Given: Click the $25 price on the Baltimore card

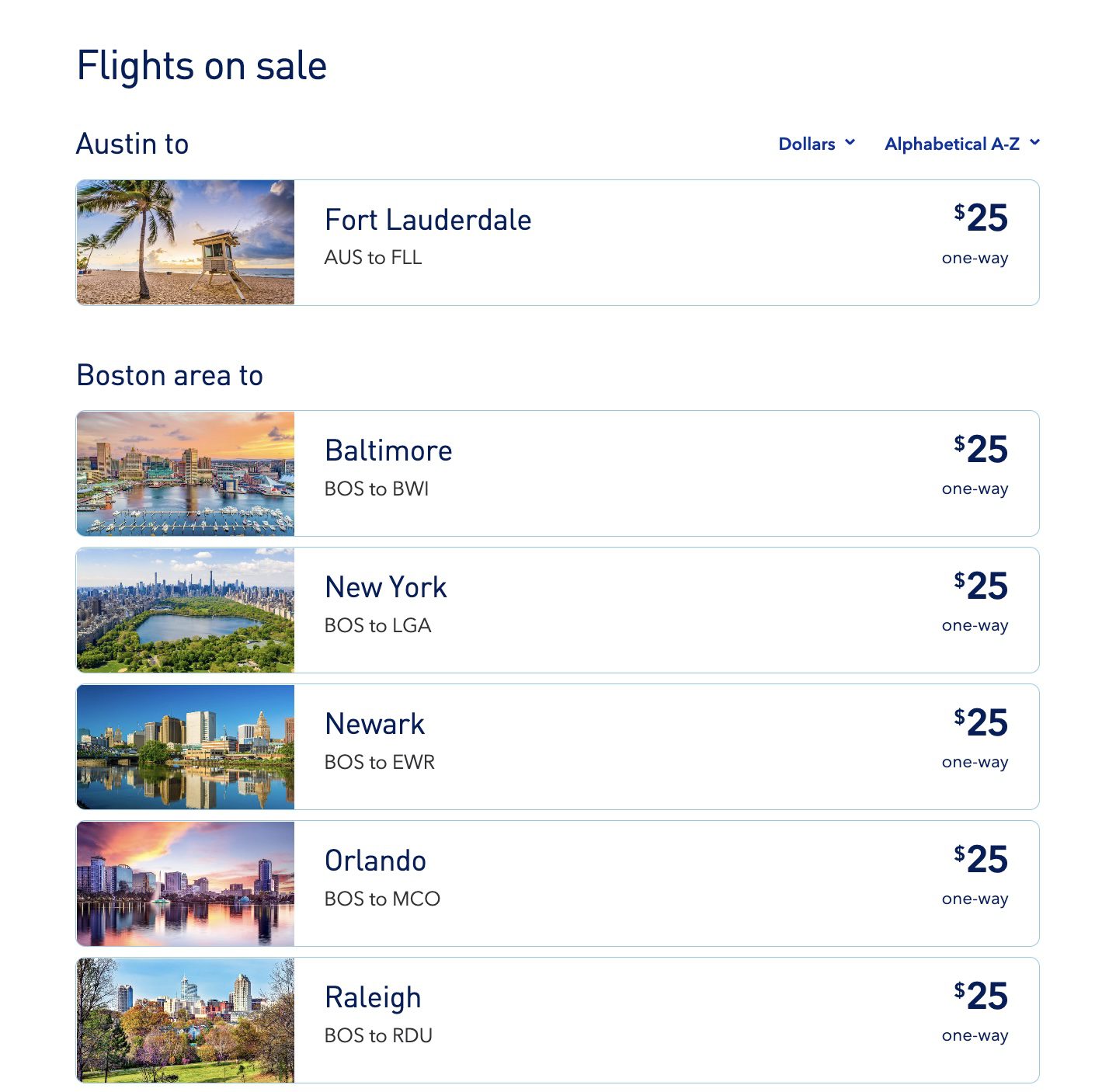Looking at the screenshot, I should click(982, 449).
